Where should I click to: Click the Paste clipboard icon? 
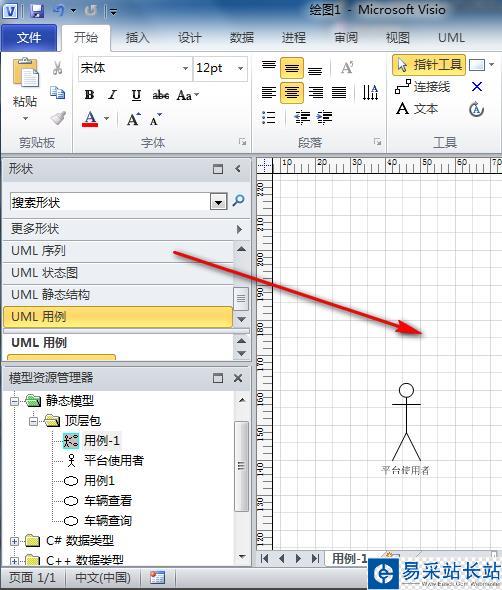coord(25,73)
